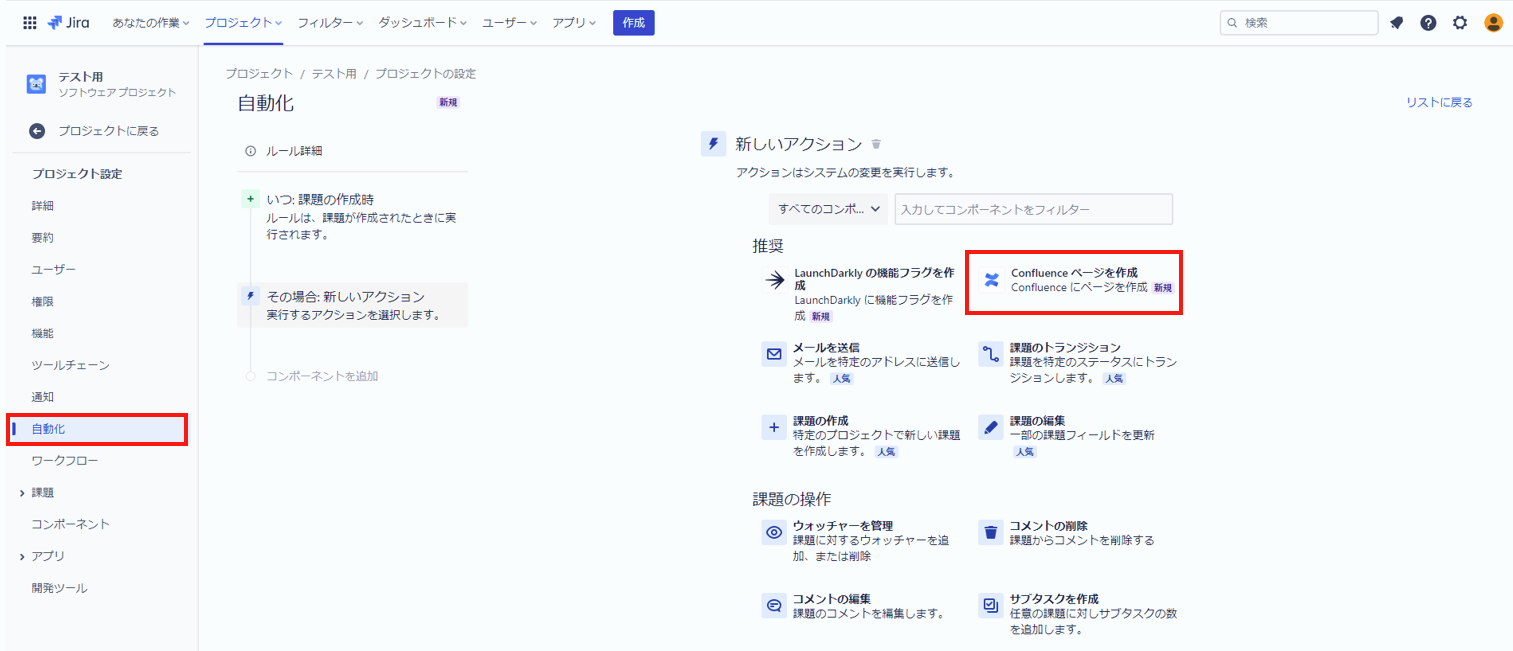1513x651 pixels.
Task: Select the Confluence page creation action
Action: click(1074, 280)
